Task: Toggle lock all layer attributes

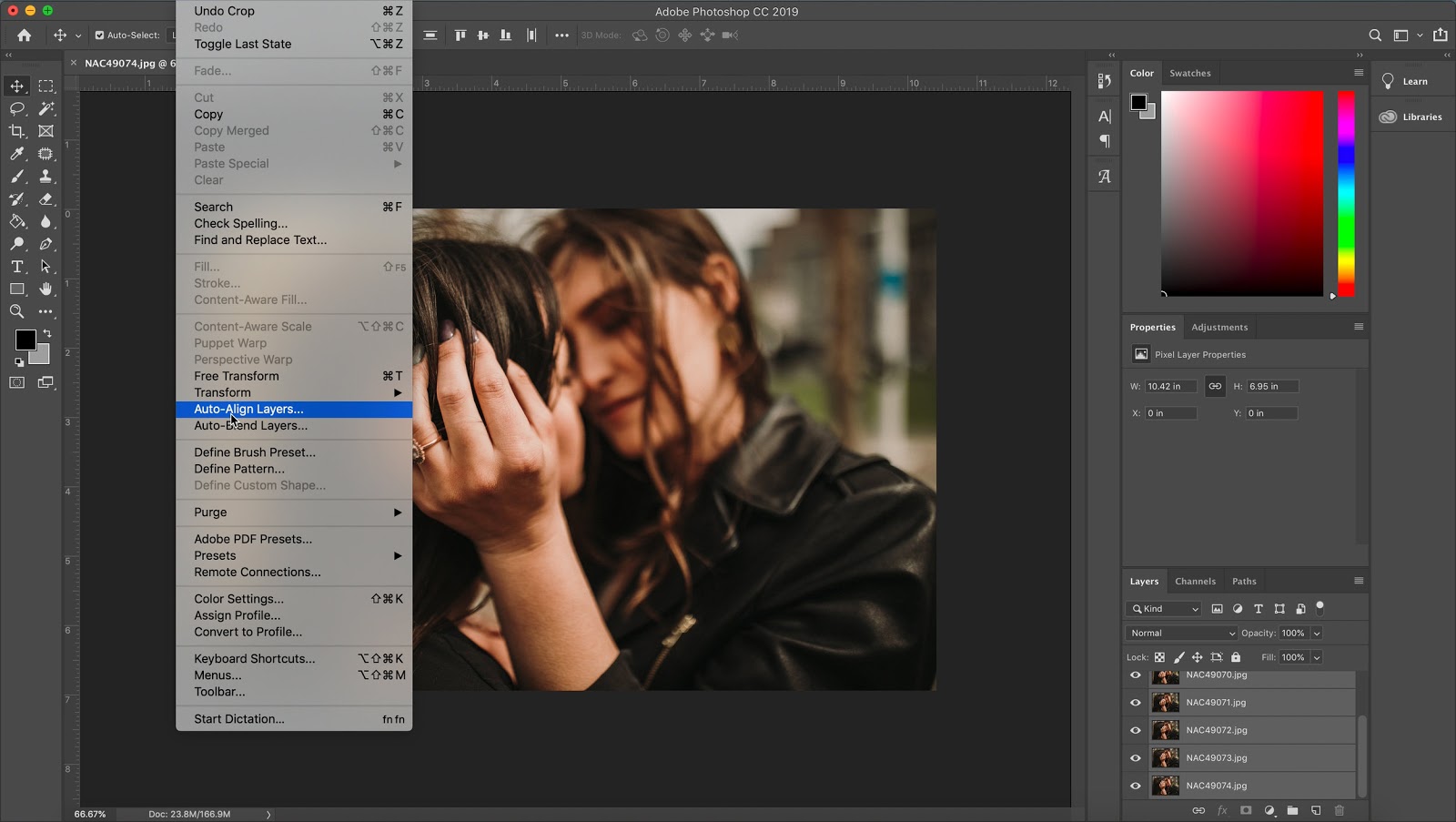Action: click(x=1236, y=657)
